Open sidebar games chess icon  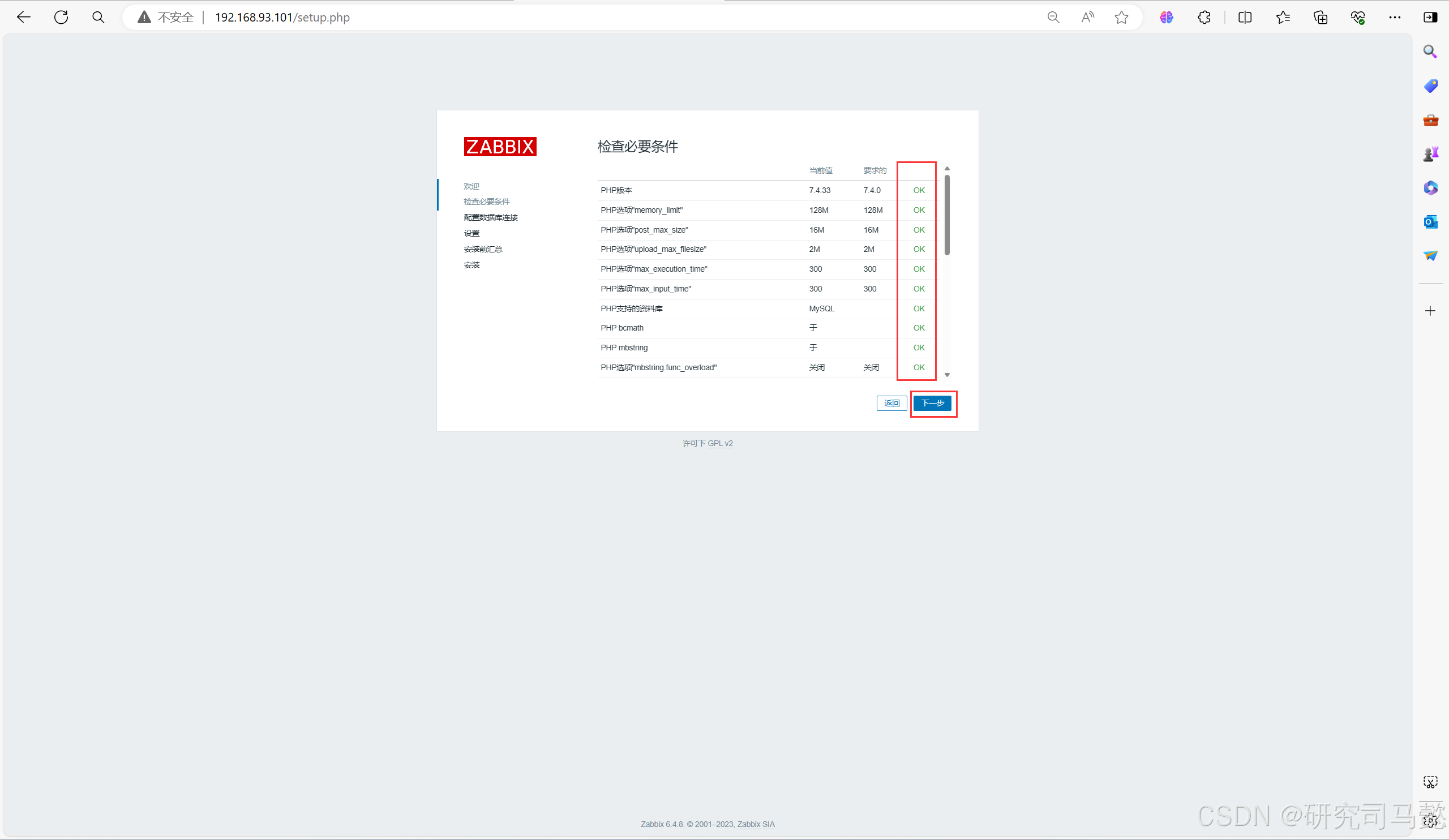tap(1430, 154)
